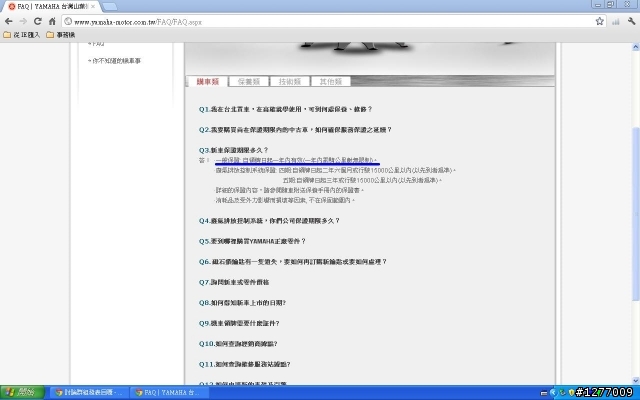Open a new browser tab
This screenshot has width=640, height=400.
click(109, 7)
